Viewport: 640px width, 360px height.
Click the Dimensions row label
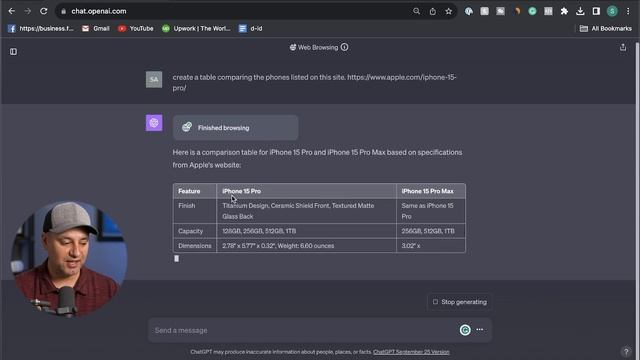[x=195, y=246]
